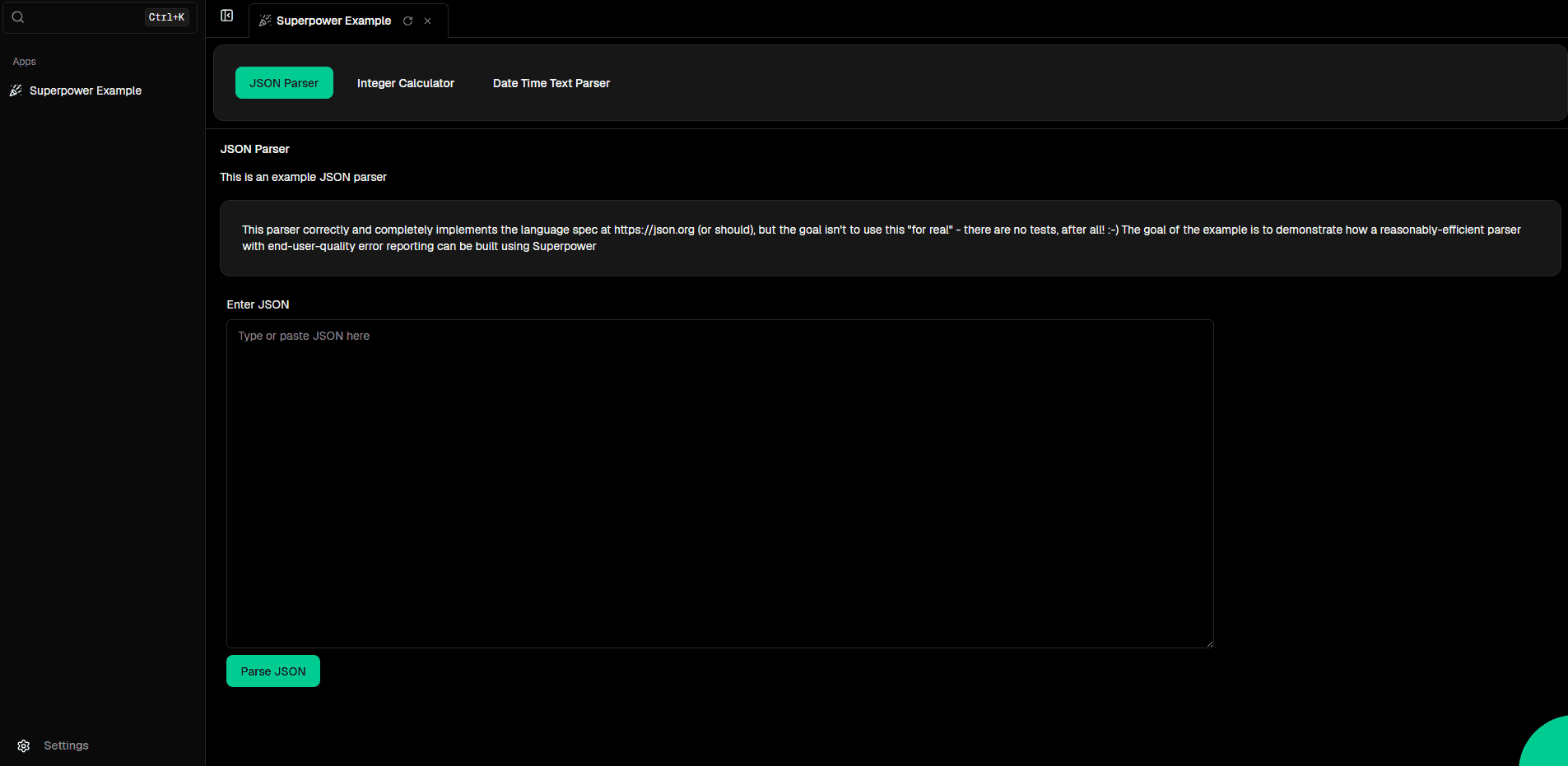This screenshot has height=766, width=1568.
Task: Click the party icon on the open tab header
Action: [x=265, y=21]
